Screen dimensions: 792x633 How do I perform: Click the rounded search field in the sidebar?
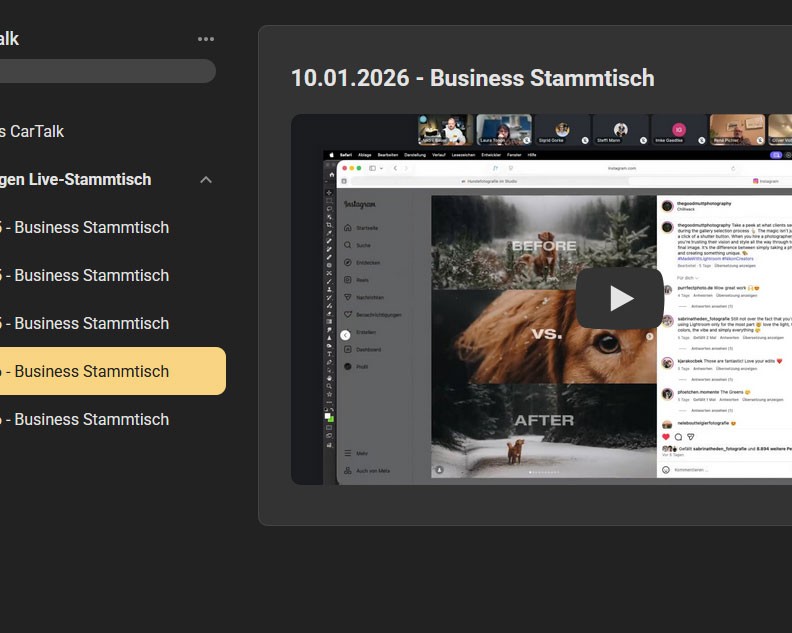coord(108,71)
